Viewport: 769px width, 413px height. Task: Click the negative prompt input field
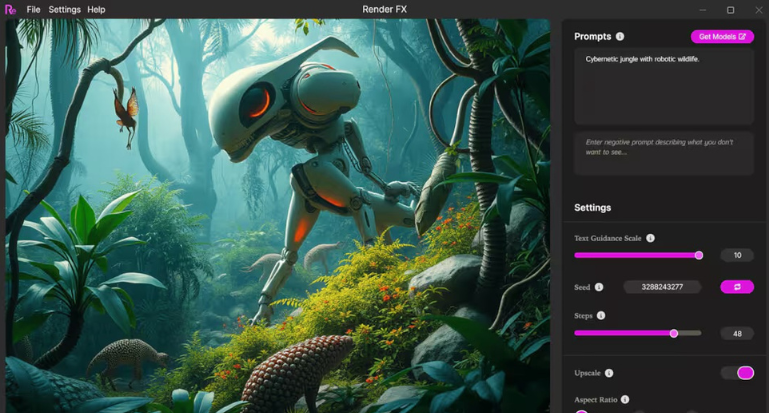[x=663, y=153]
